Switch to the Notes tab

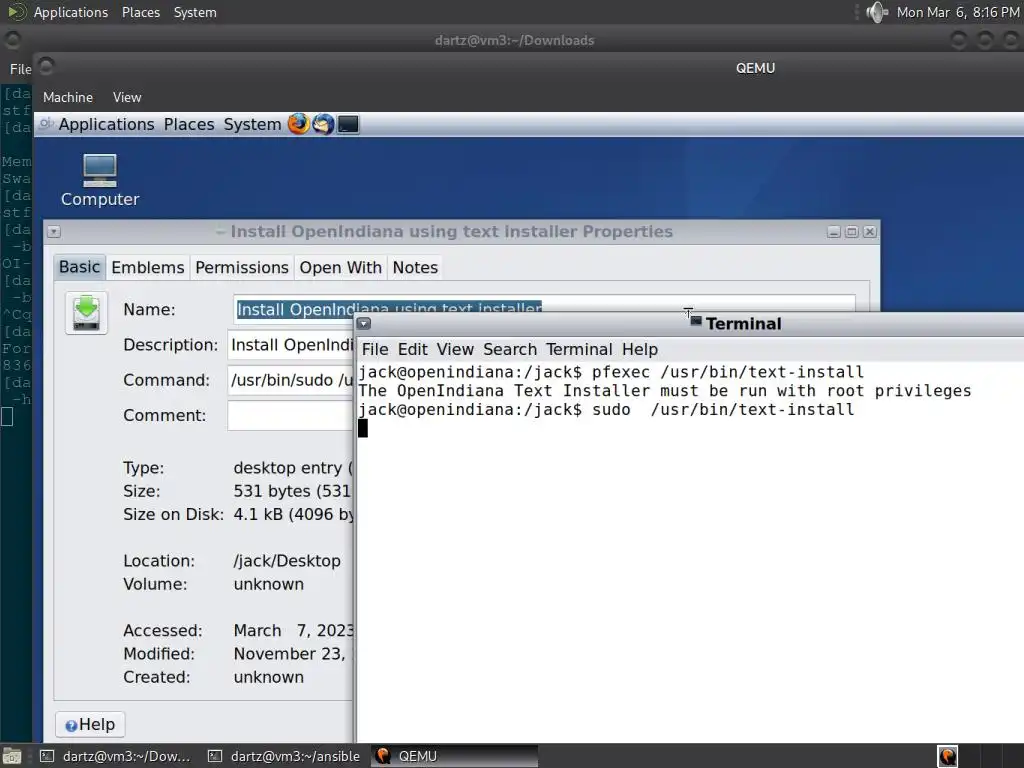[415, 268]
